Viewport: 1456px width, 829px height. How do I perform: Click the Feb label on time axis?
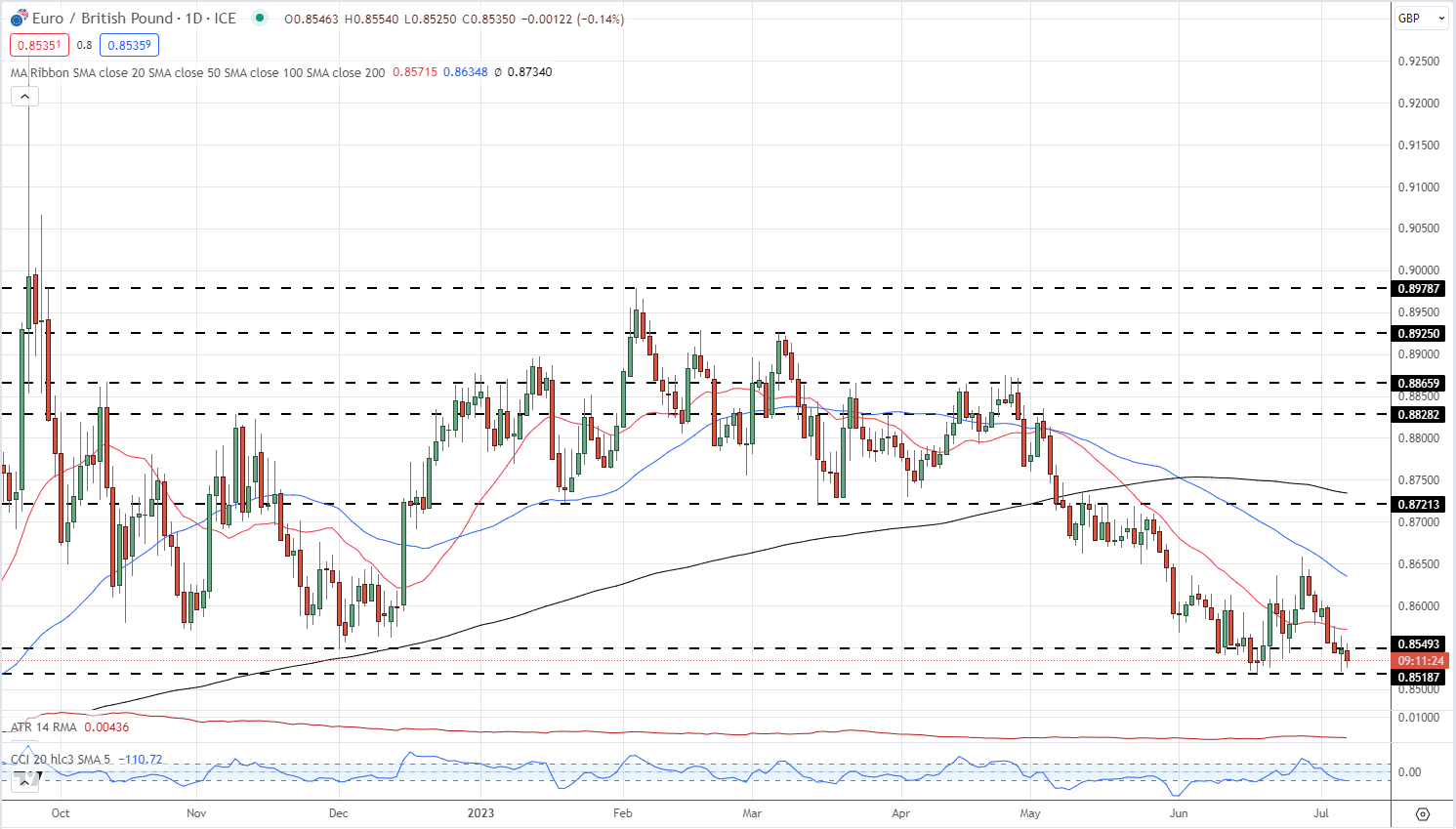click(623, 813)
